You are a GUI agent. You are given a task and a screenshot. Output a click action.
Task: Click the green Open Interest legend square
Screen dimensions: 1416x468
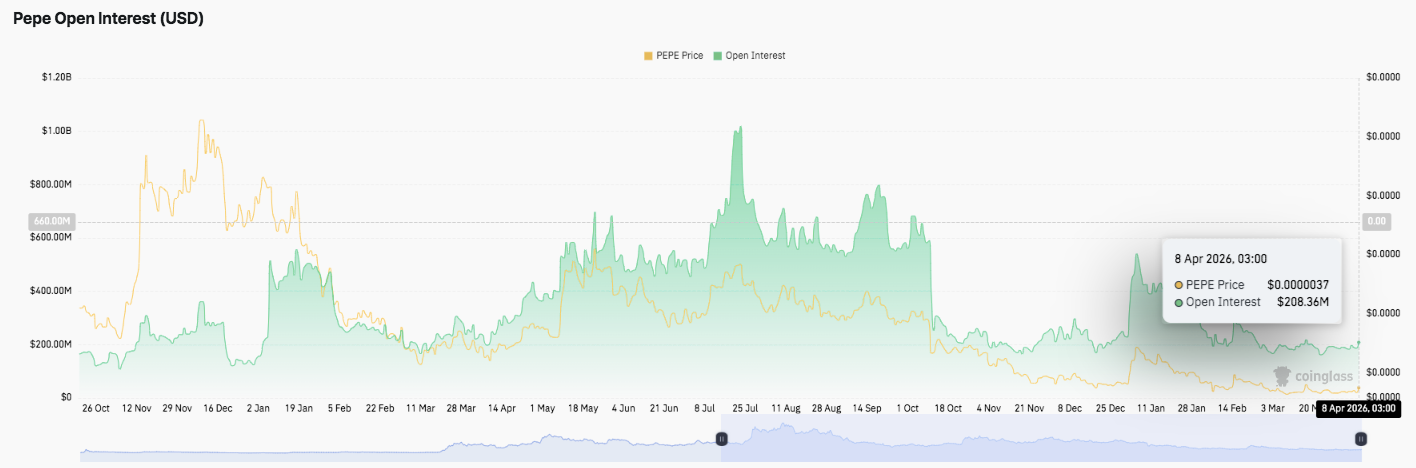[x=717, y=56]
